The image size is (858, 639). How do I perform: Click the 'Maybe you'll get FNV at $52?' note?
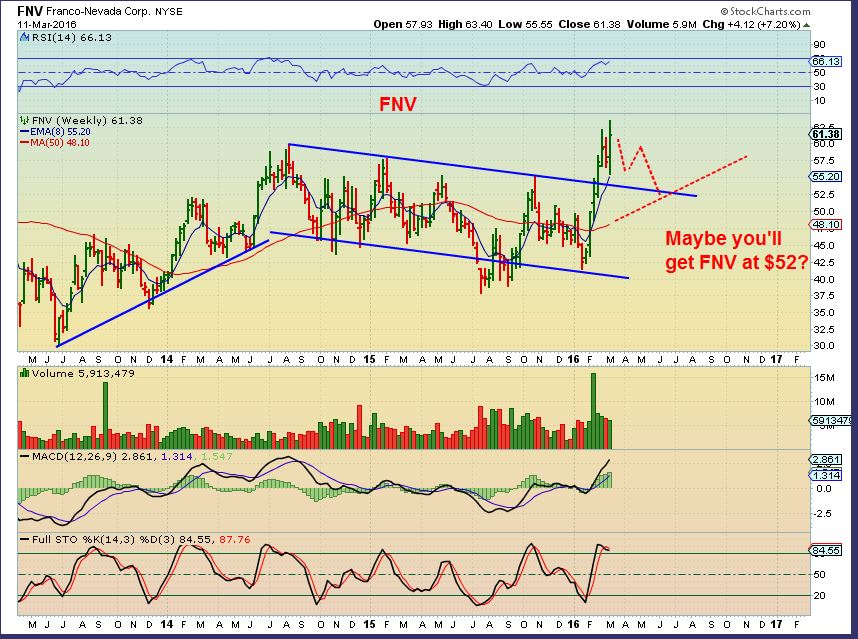point(736,251)
